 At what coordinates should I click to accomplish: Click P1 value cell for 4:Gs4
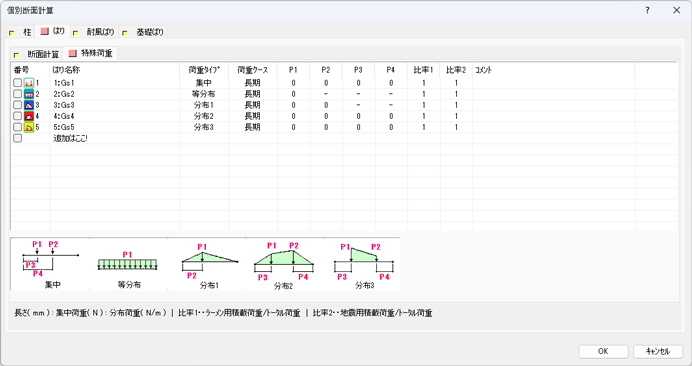[x=293, y=116]
